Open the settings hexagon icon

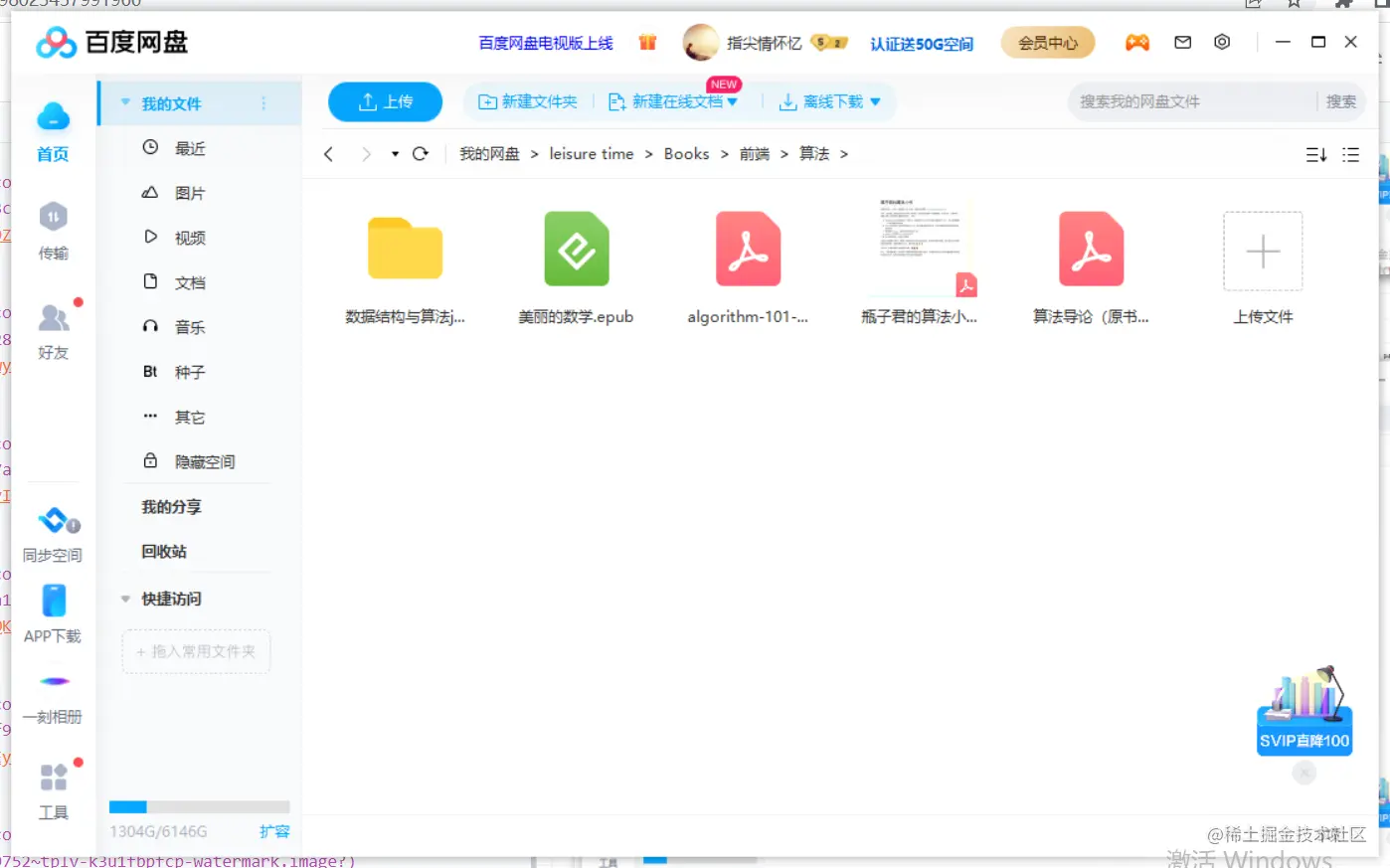point(1222,42)
